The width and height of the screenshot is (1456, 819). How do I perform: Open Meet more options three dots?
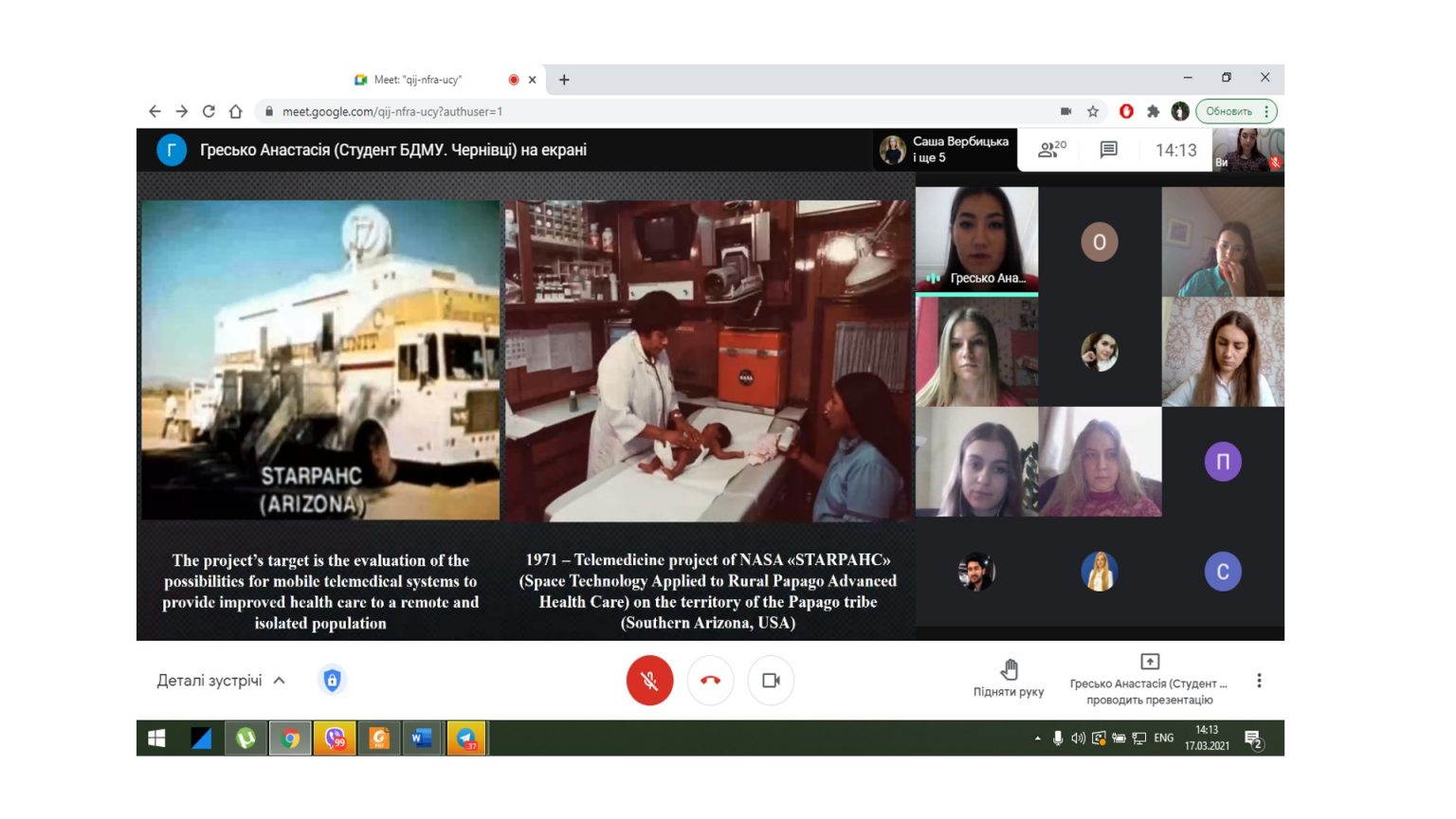pos(1259,681)
